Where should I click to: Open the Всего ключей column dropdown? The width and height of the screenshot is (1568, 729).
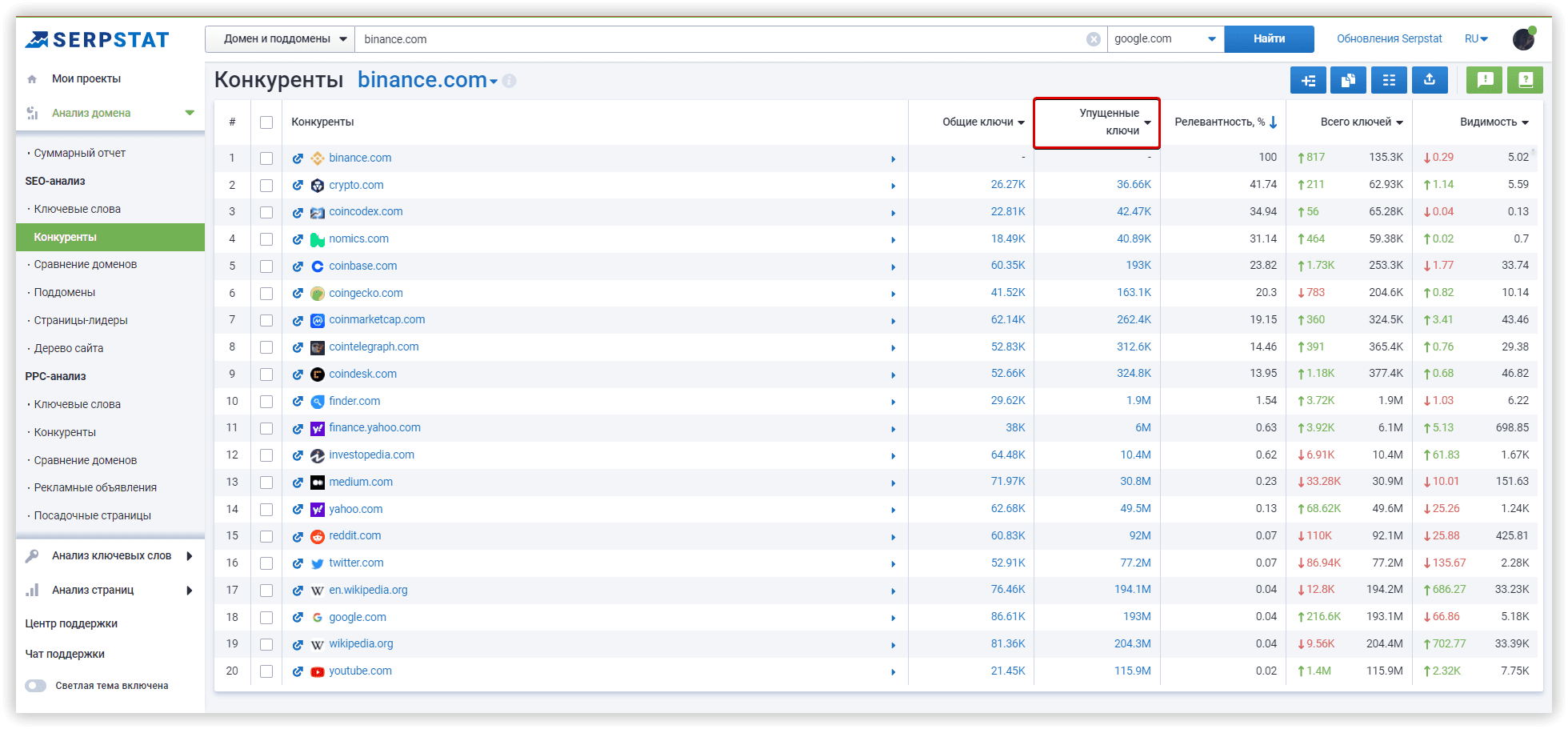tap(1399, 122)
